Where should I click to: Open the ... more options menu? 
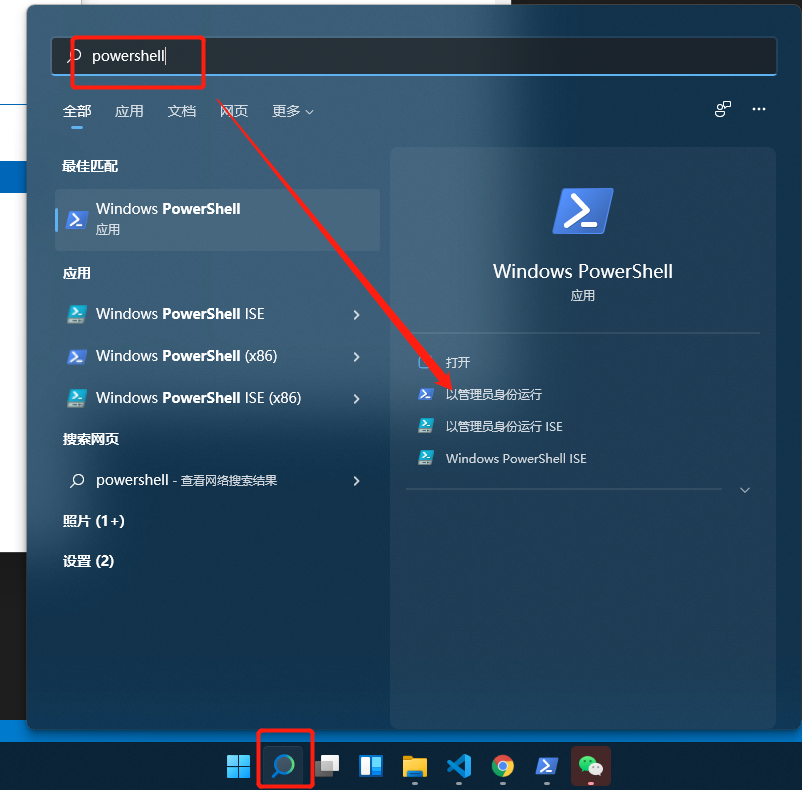point(757,110)
